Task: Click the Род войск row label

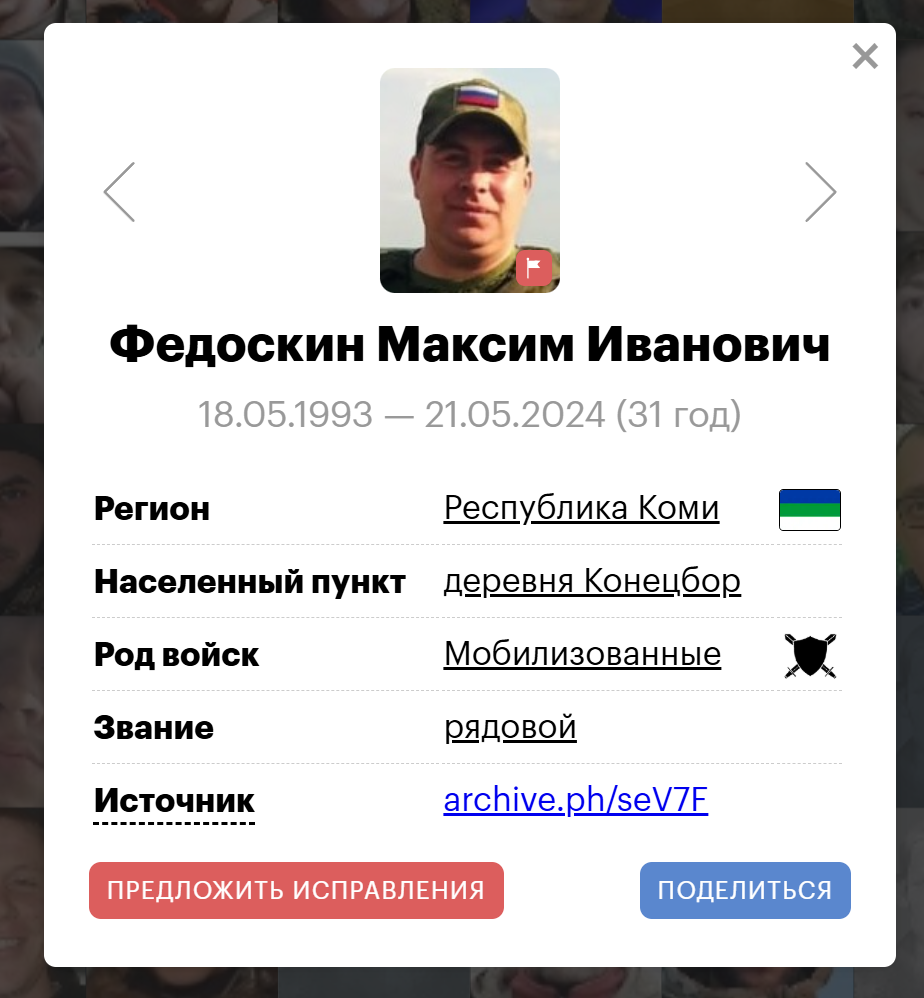Action: pos(176,655)
